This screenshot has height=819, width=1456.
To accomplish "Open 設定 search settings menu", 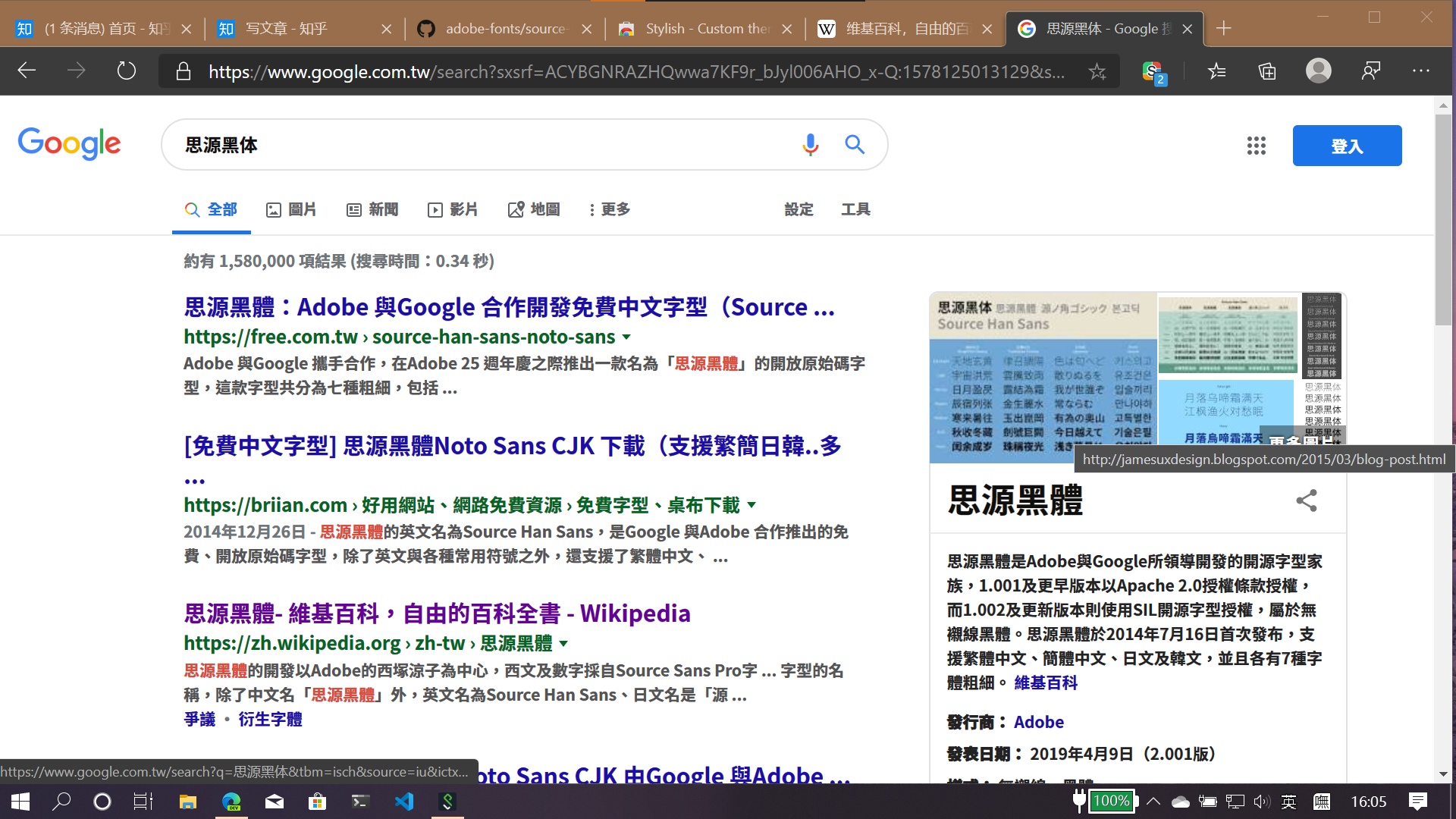I will click(x=799, y=209).
